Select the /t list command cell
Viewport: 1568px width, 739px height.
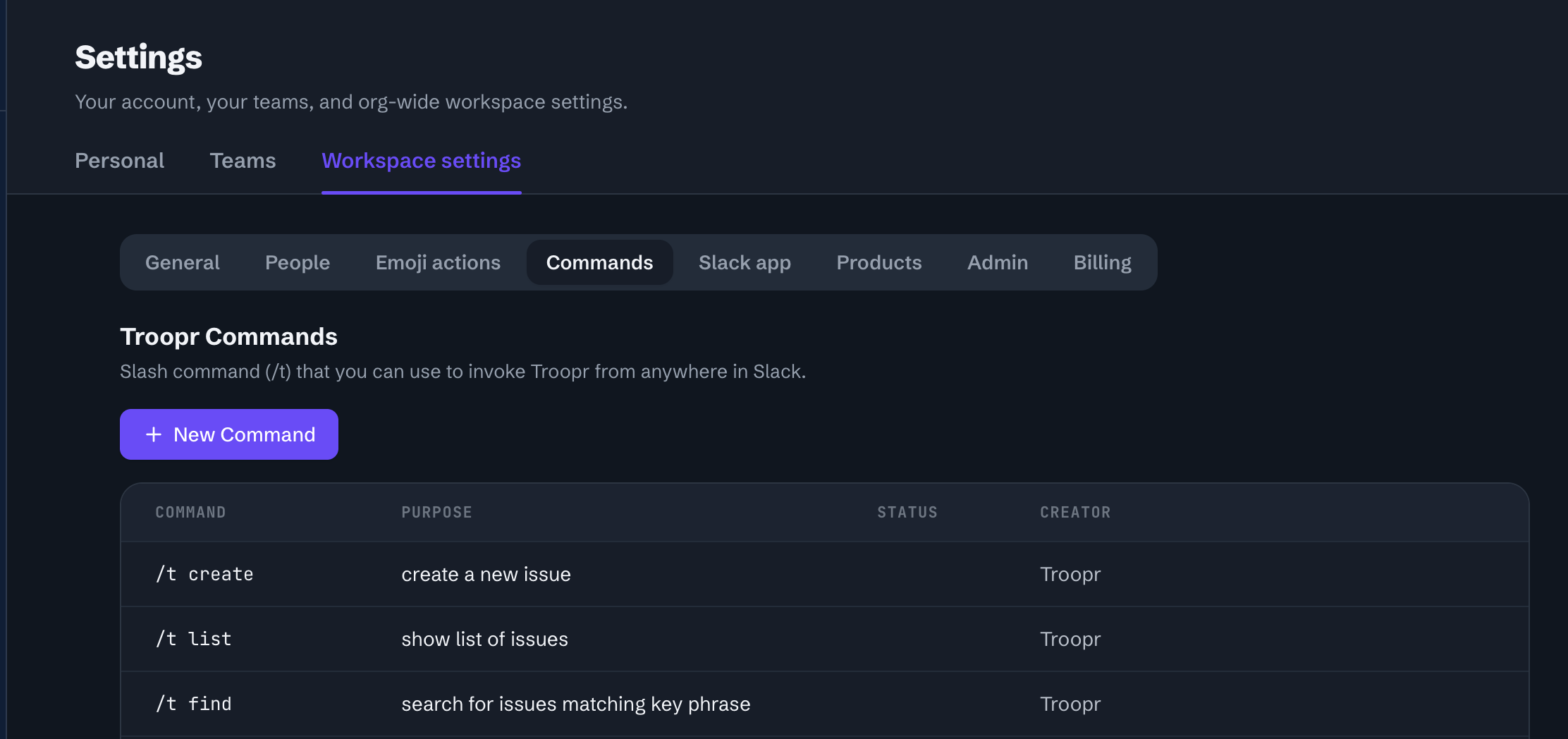coord(194,639)
